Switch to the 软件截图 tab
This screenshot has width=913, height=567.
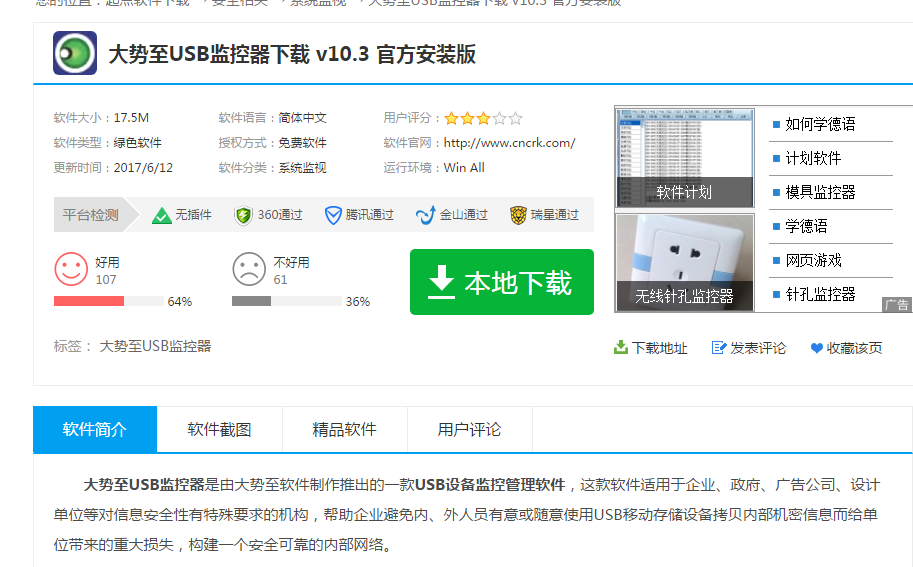coord(220,430)
